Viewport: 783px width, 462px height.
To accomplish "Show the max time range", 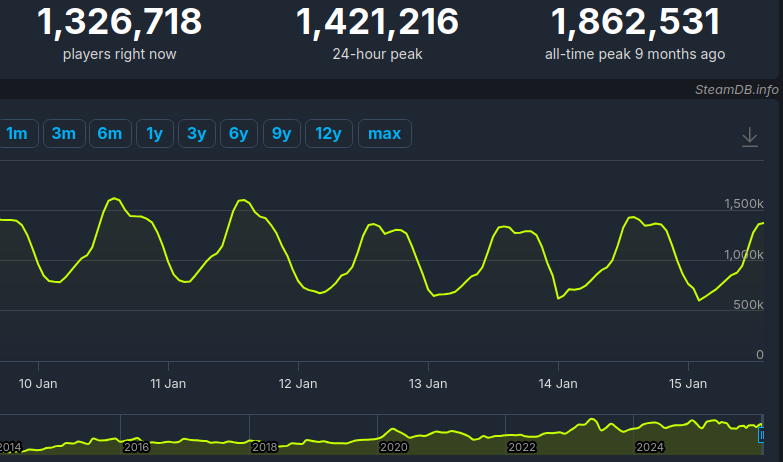I will 385,133.
